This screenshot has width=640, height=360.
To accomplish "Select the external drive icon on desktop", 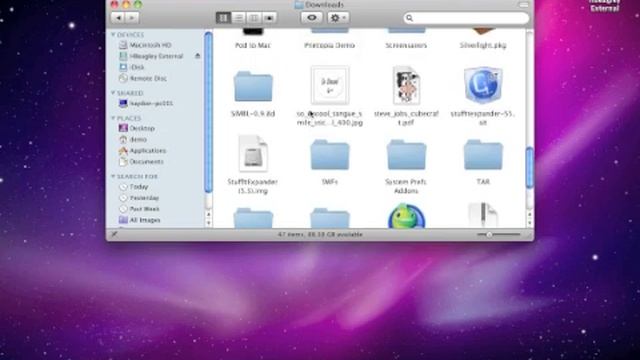I will 604,5.
